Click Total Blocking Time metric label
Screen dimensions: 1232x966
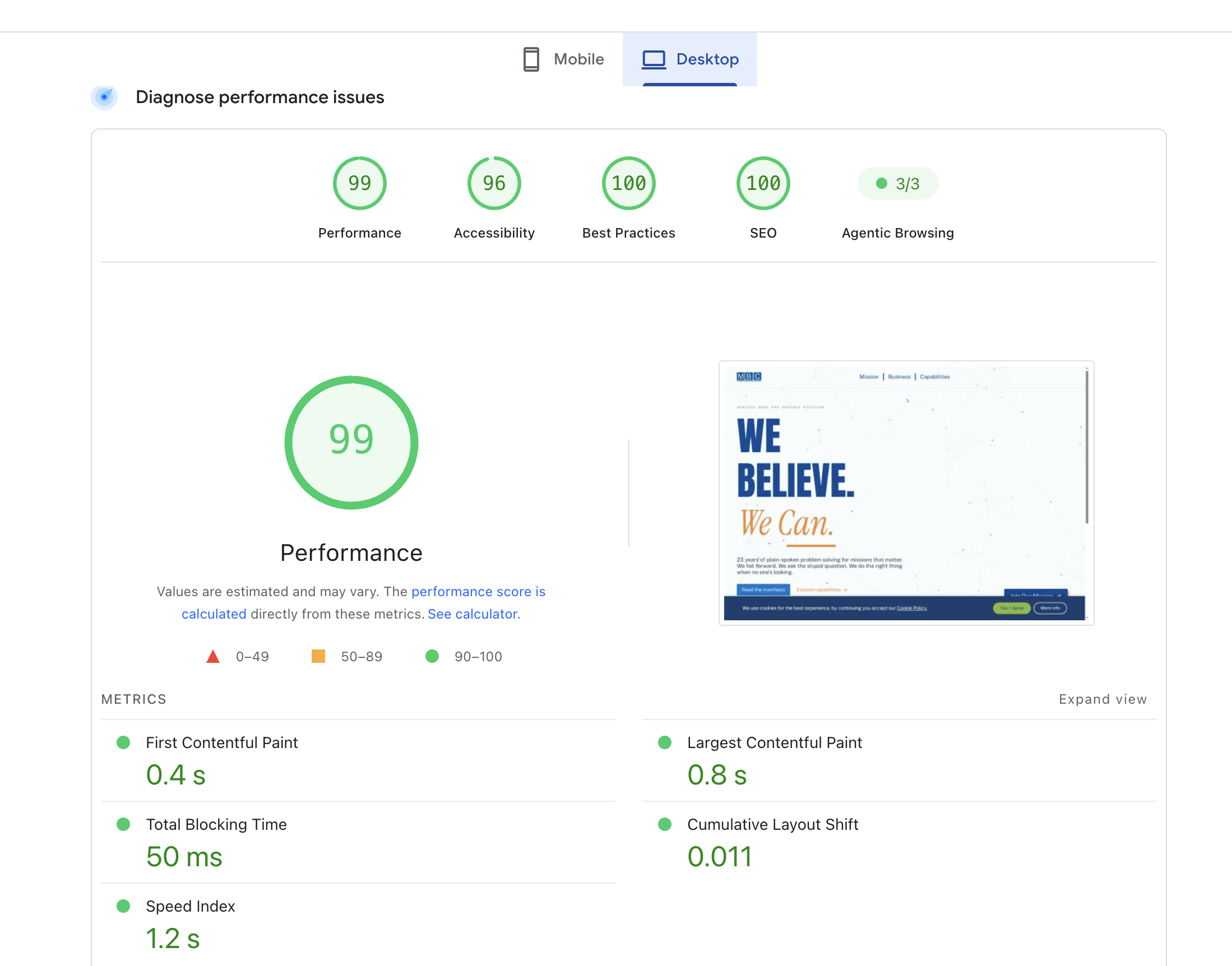pyautogui.click(x=216, y=824)
